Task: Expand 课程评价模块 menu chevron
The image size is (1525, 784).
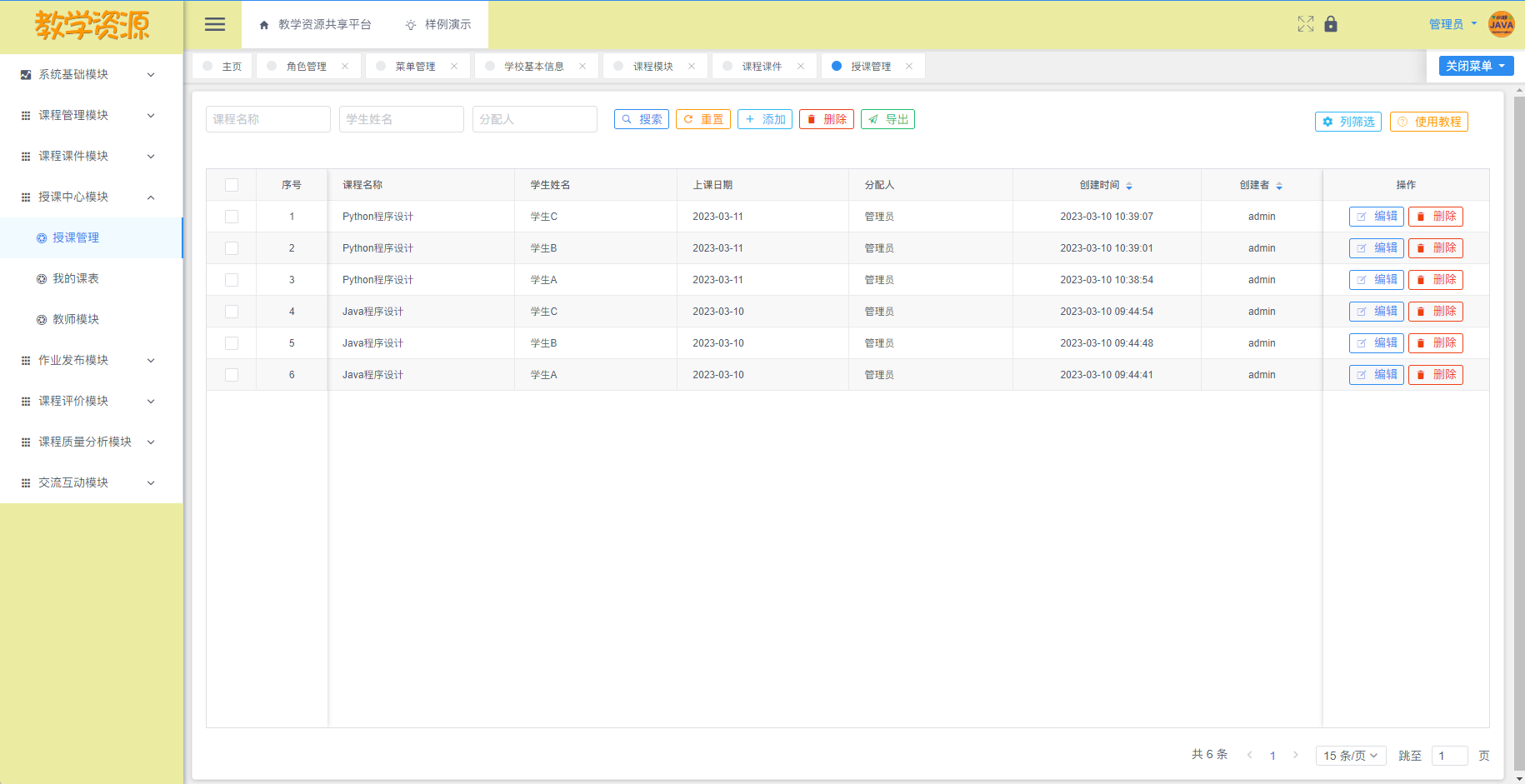Action: [151, 402]
